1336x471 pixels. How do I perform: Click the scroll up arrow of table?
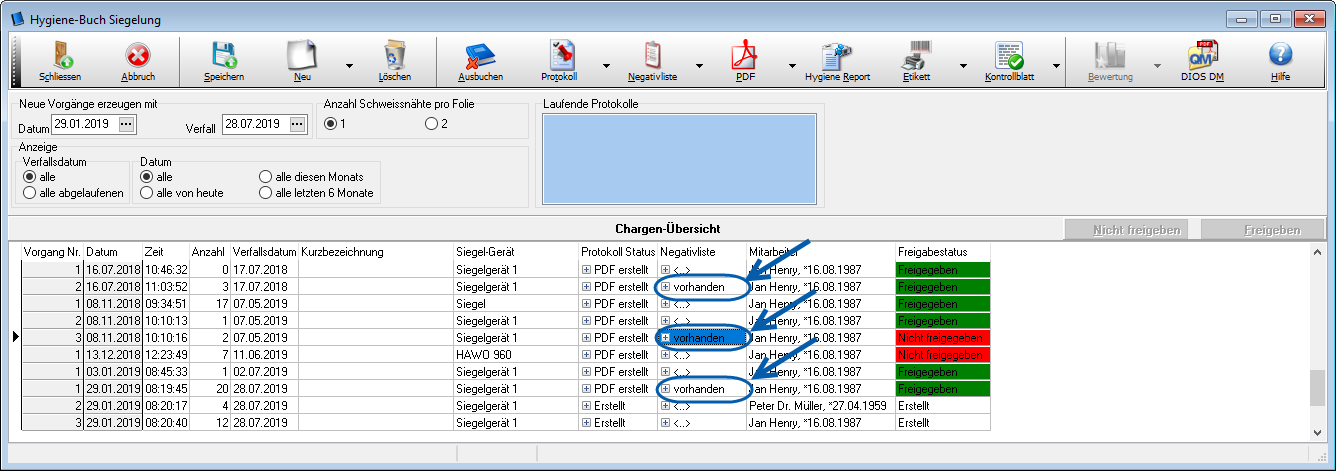1318,251
